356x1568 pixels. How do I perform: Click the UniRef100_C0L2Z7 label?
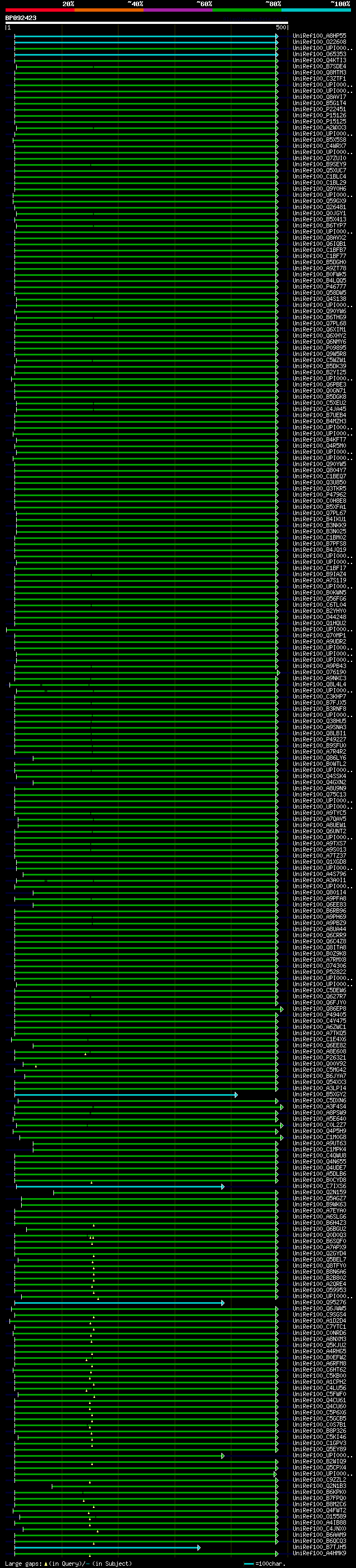tap(319, 1125)
